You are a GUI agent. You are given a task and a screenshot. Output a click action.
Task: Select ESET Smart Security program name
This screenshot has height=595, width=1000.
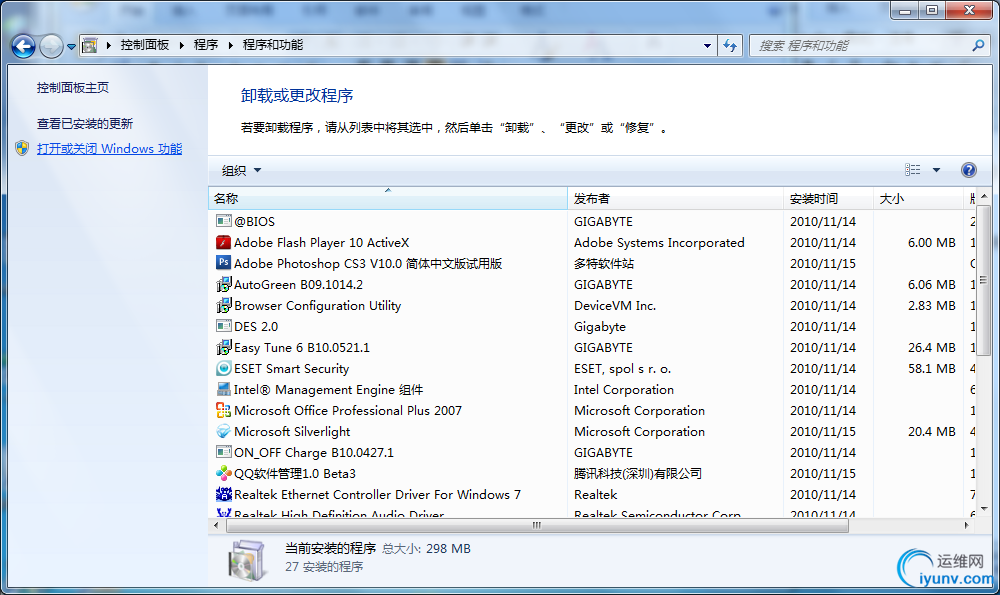(x=291, y=369)
